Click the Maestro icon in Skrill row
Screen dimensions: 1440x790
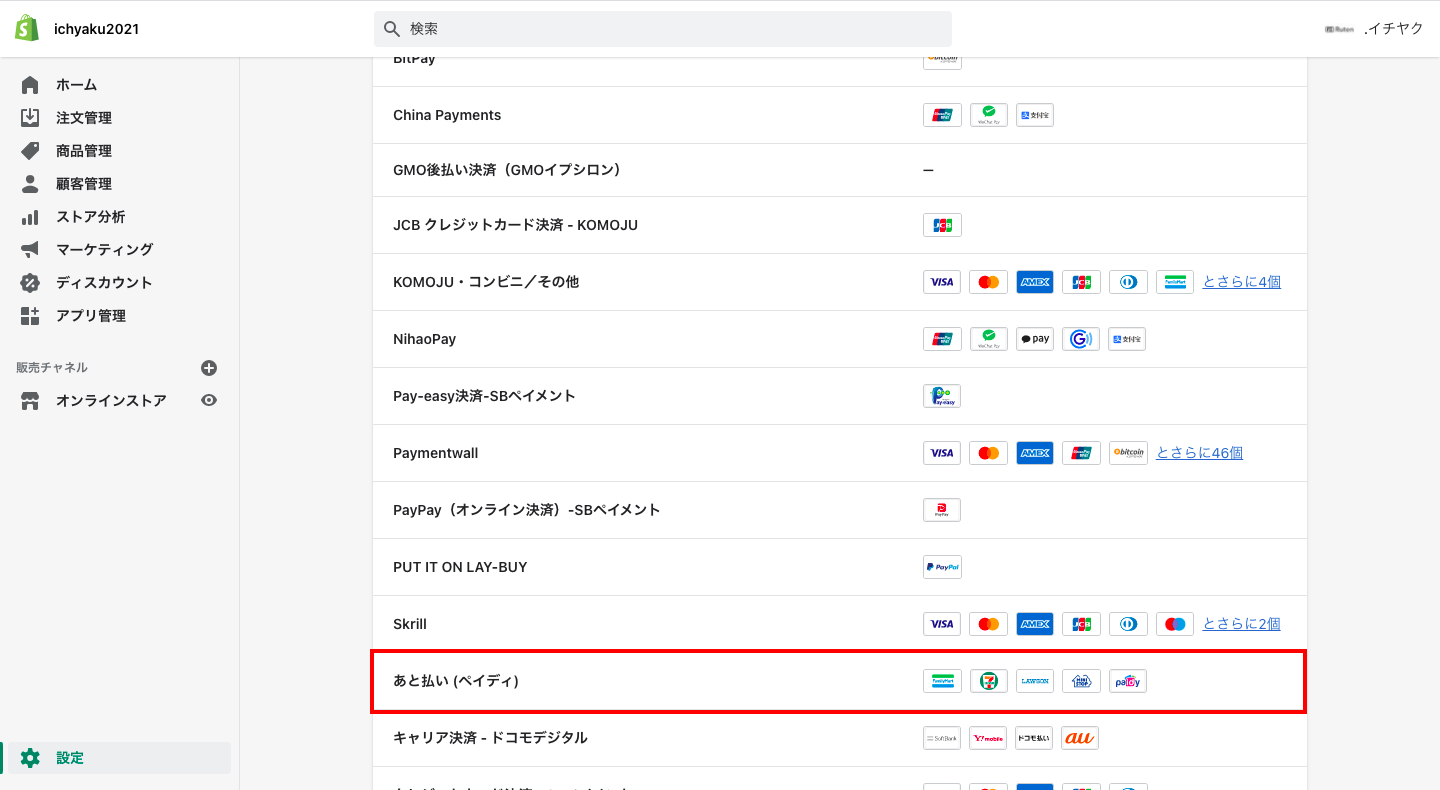click(1175, 624)
